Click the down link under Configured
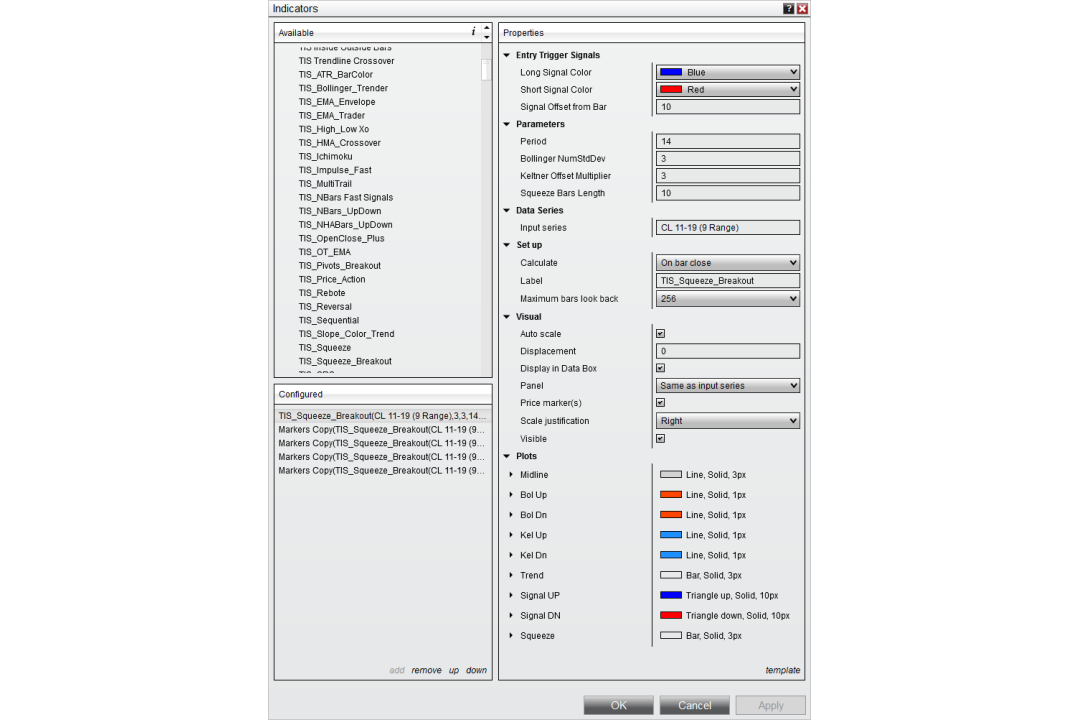Viewport: 1080px width, 720px height. point(476,670)
